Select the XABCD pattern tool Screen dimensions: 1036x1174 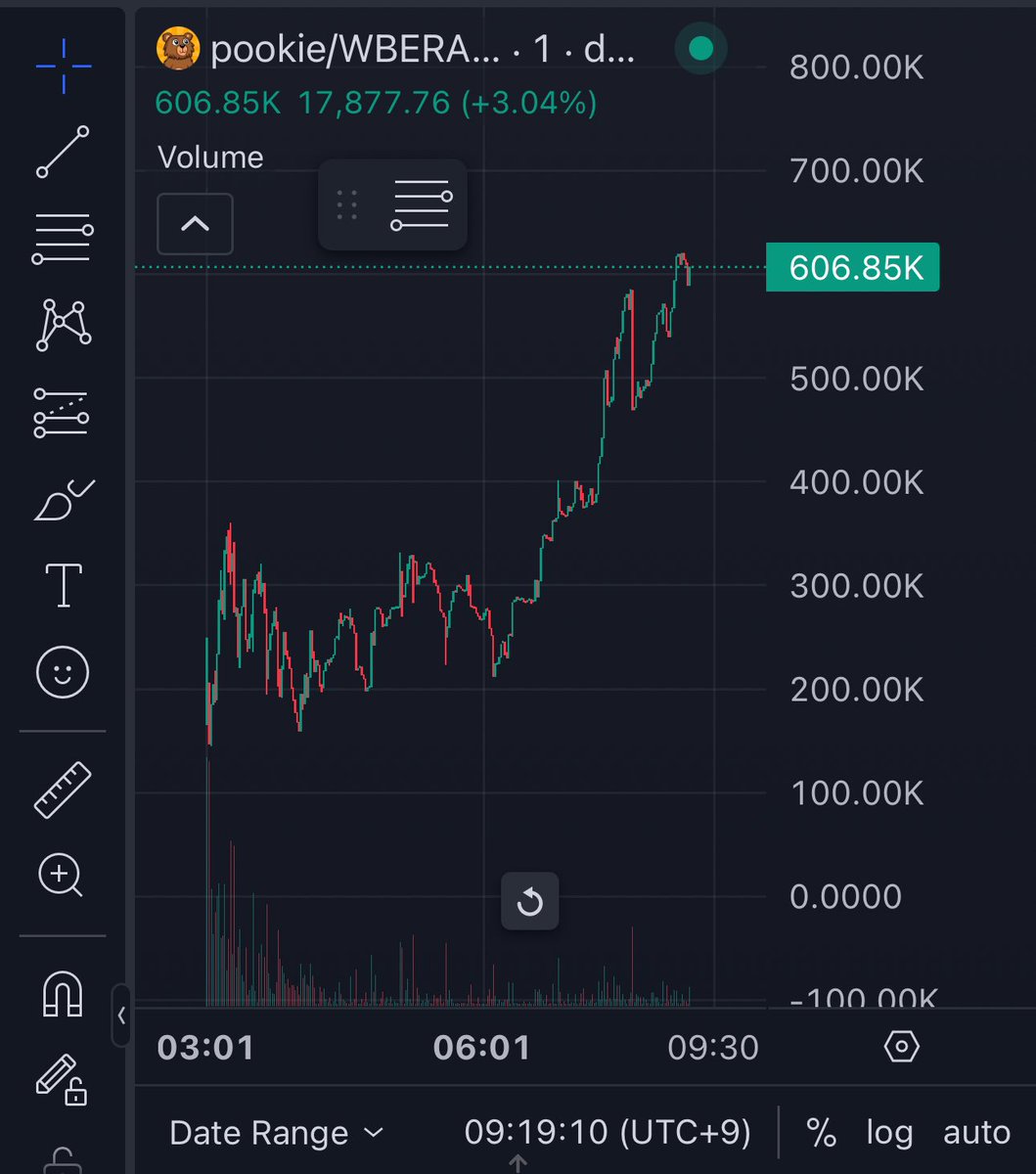pyautogui.click(x=64, y=325)
